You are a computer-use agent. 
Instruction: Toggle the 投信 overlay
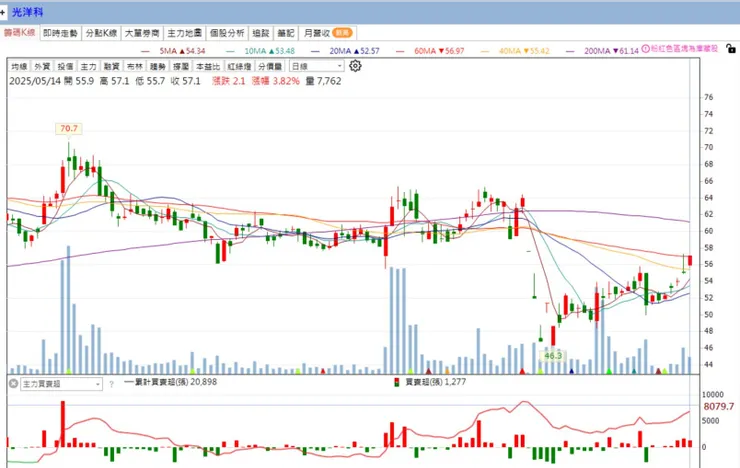click(x=66, y=67)
